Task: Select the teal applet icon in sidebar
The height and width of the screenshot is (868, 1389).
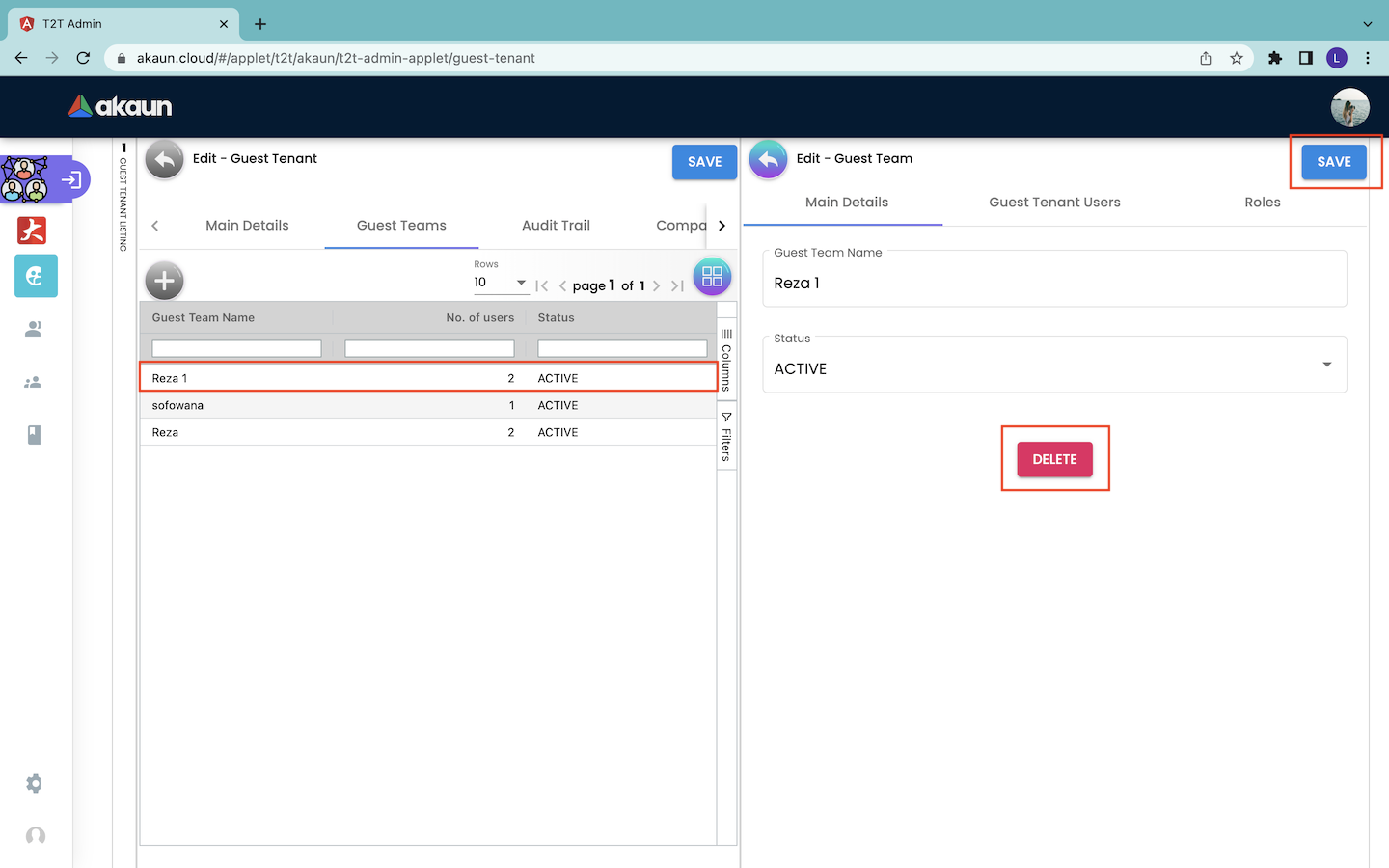Action: (x=36, y=277)
